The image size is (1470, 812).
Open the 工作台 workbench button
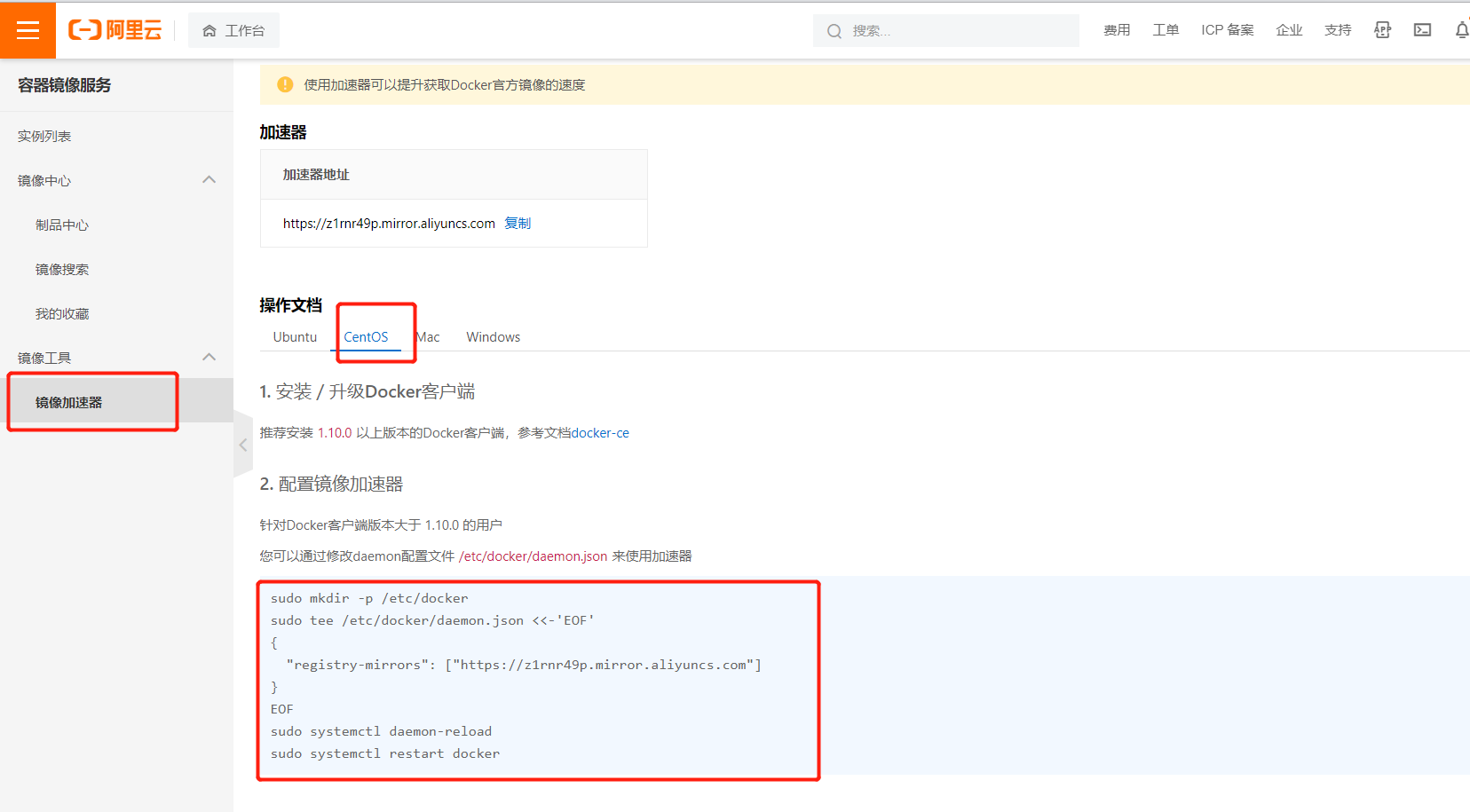(x=233, y=30)
